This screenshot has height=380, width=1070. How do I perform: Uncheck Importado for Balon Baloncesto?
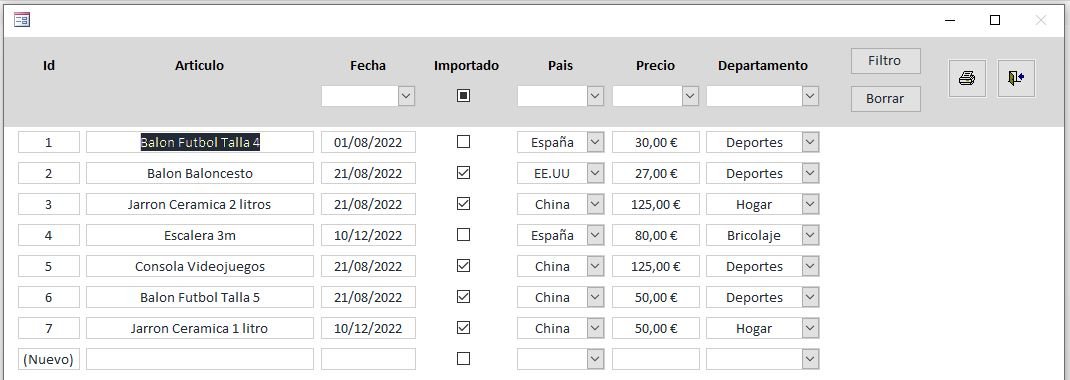[x=463, y=173]
